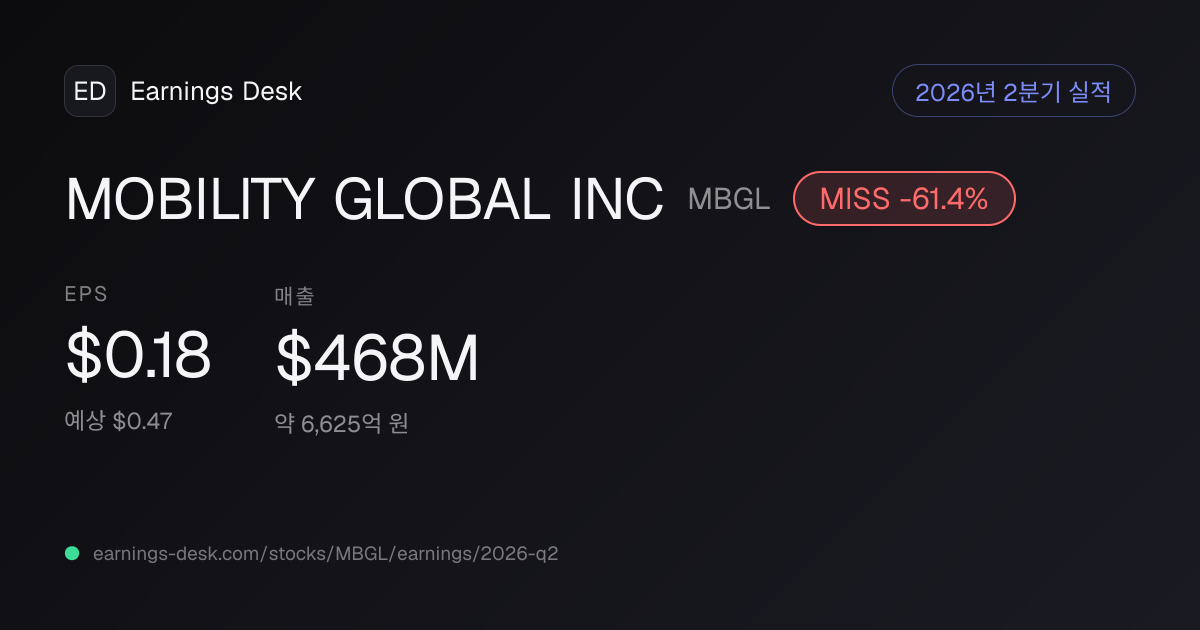Select the $468M revenue figure

click(x=378, y=357)
